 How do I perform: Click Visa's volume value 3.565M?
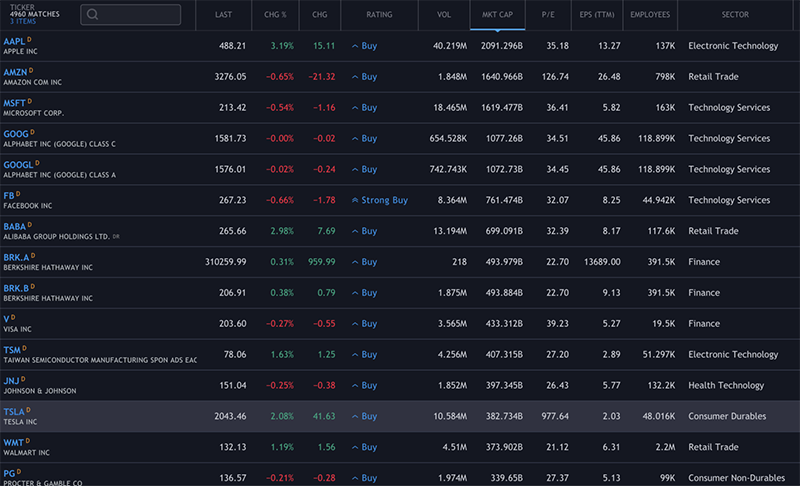(452, 324)
